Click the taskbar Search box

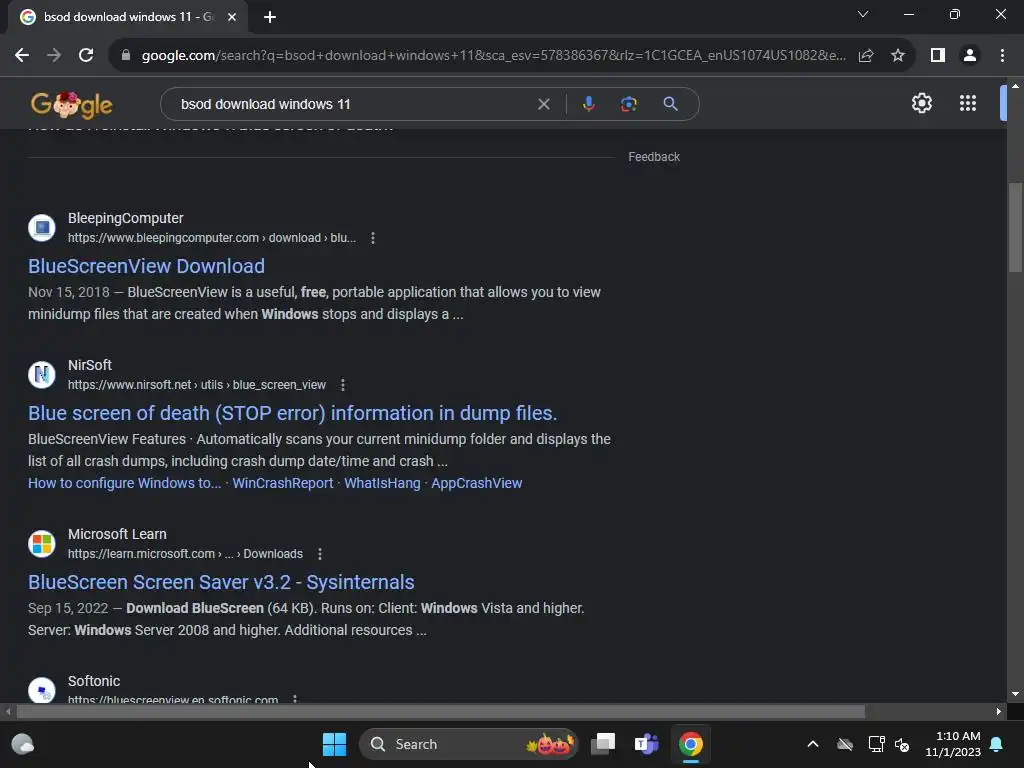[468, 744]
